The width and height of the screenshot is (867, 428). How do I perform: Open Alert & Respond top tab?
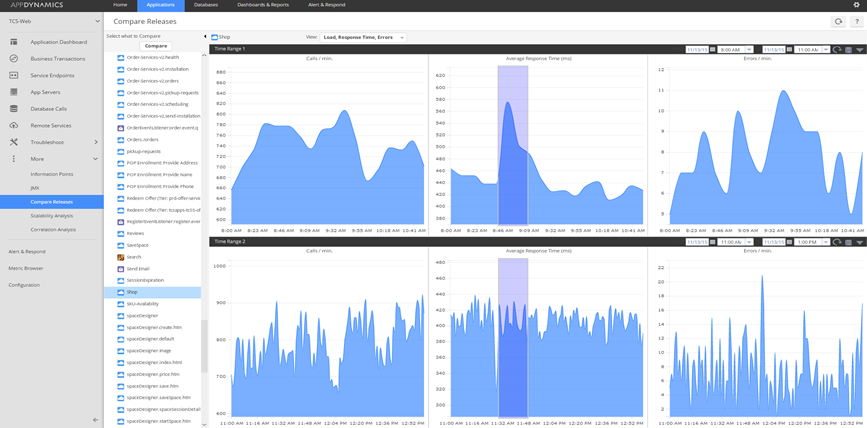click(x=327, y=5)
